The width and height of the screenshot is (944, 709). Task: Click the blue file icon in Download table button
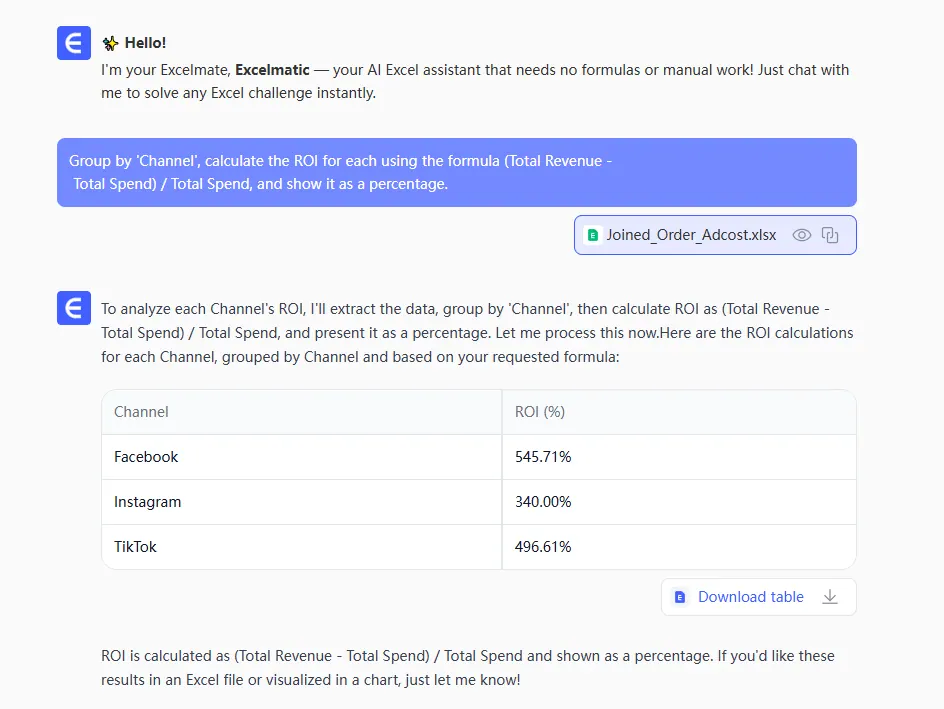[x=680, y=597]
